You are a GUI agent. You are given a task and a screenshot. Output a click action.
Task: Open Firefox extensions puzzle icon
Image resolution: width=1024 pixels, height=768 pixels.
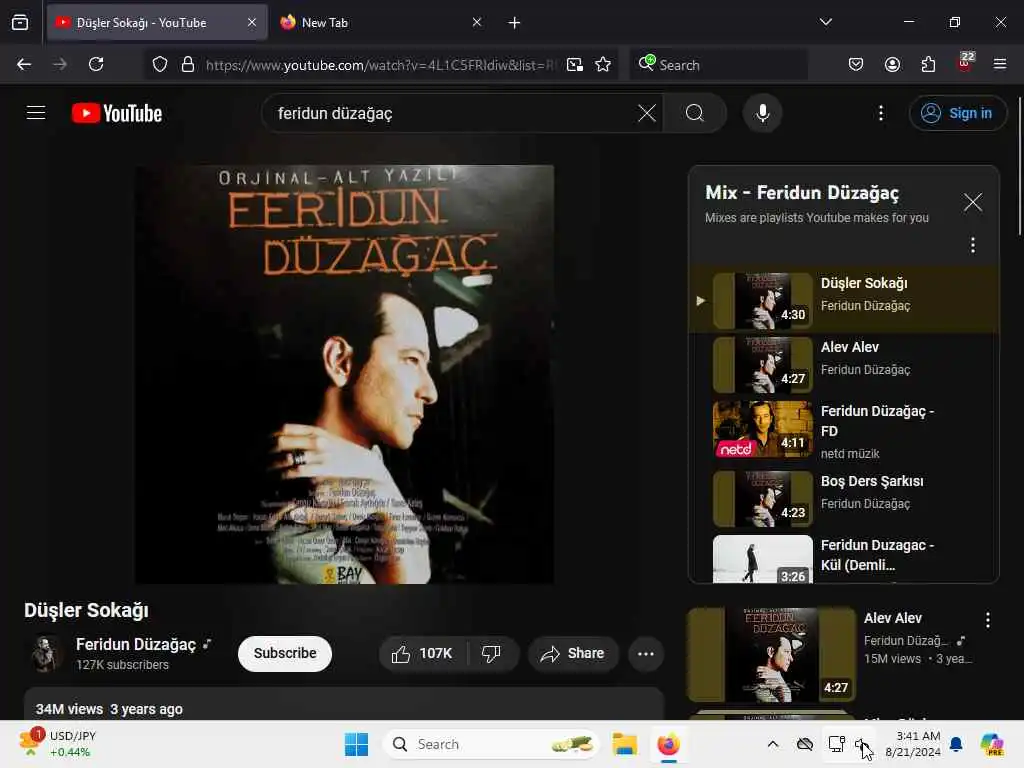tap(928, 64)
